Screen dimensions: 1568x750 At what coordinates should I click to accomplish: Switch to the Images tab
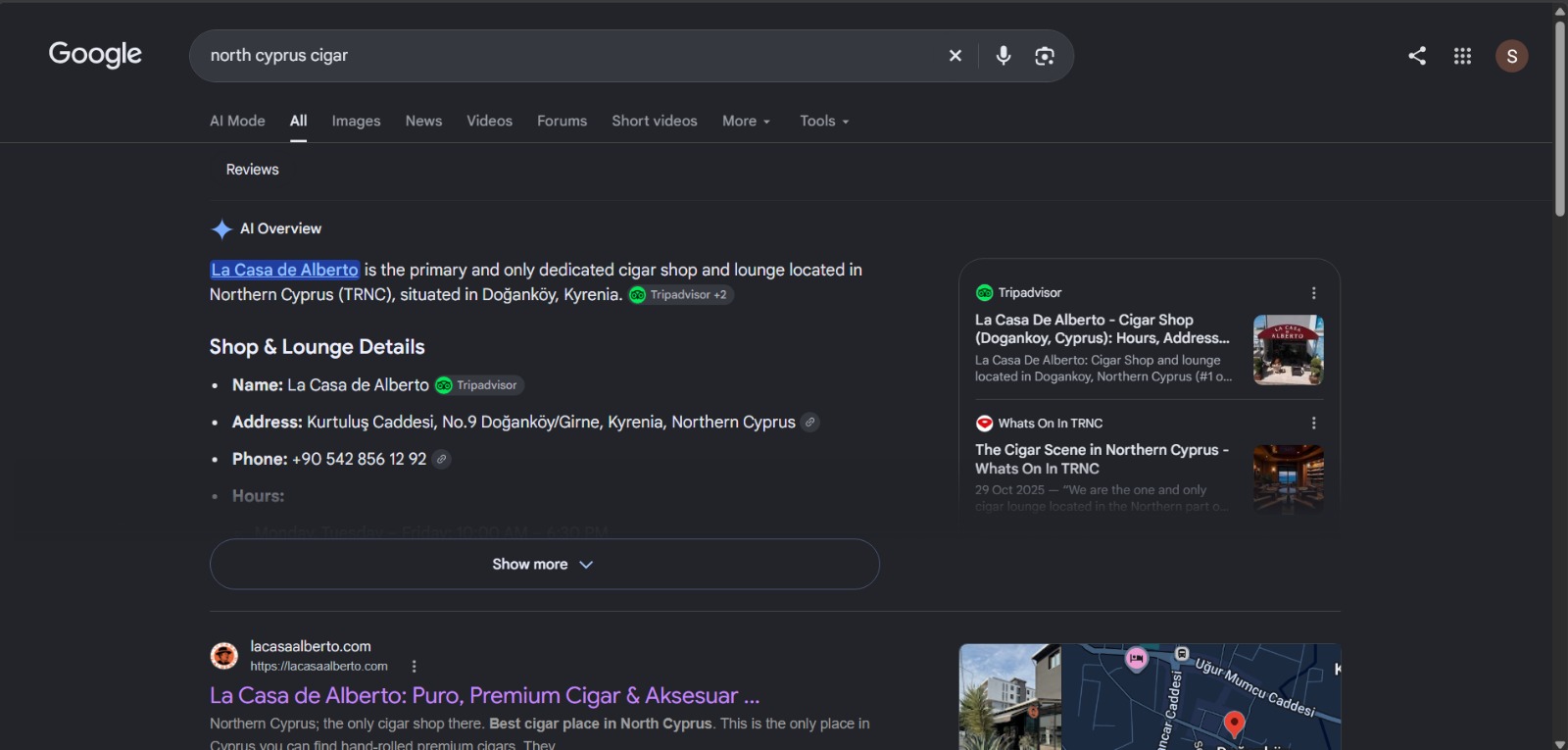pos(356,122)
